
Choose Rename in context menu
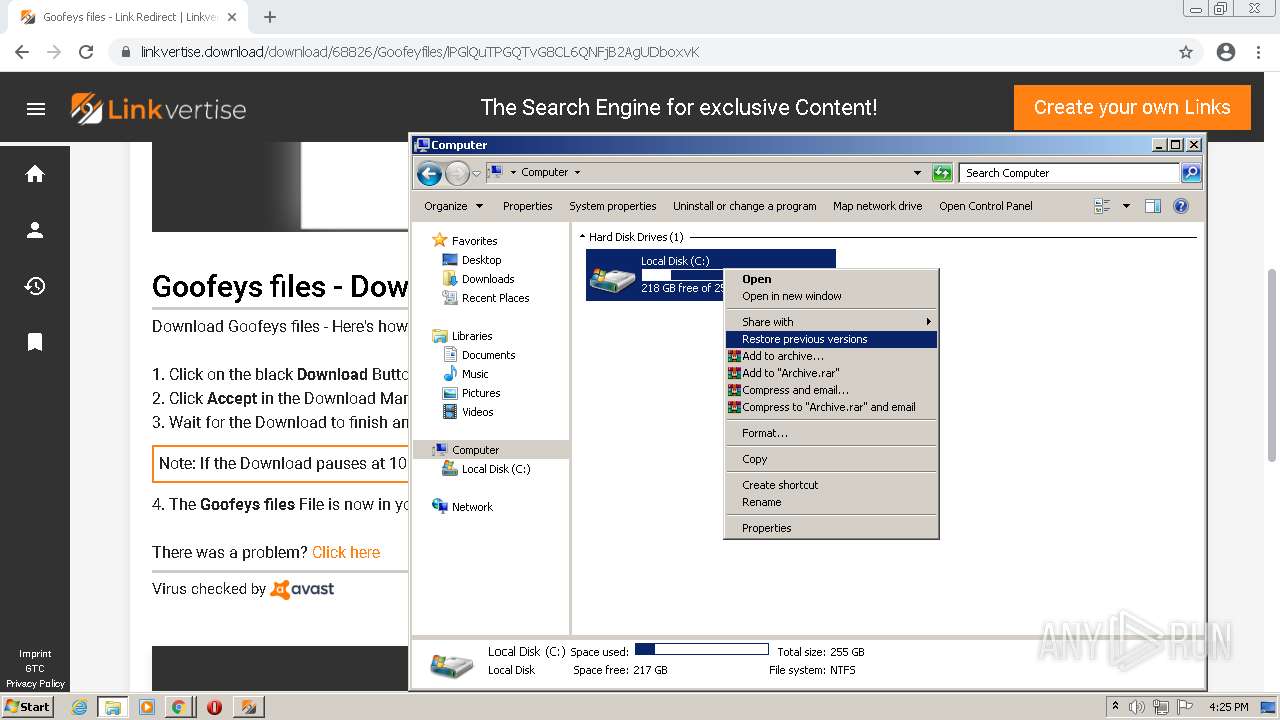point(831,502)
